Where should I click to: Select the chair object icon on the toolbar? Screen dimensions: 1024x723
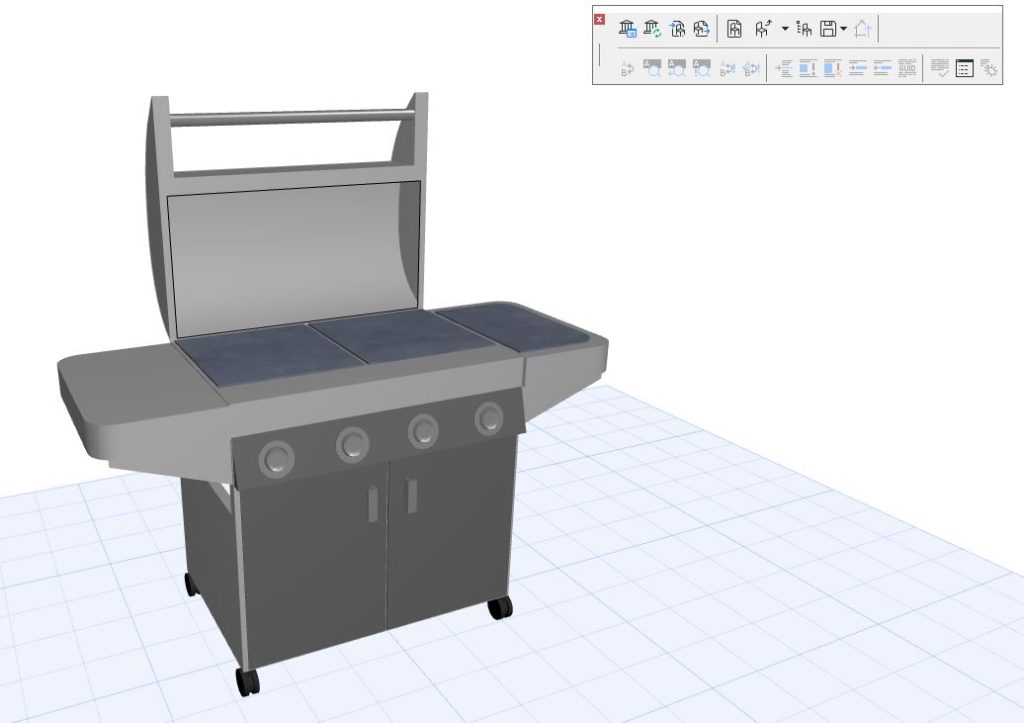763,28
